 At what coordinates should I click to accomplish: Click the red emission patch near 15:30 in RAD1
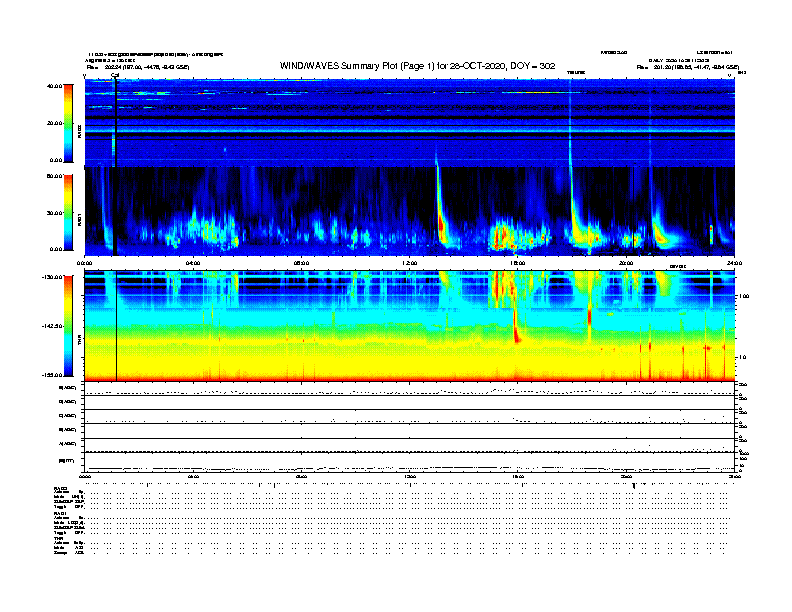coord(503,236)
